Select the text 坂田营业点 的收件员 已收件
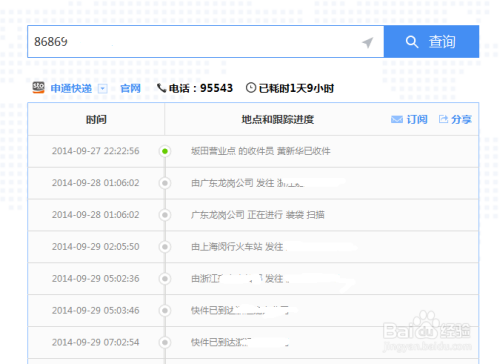 261,151
